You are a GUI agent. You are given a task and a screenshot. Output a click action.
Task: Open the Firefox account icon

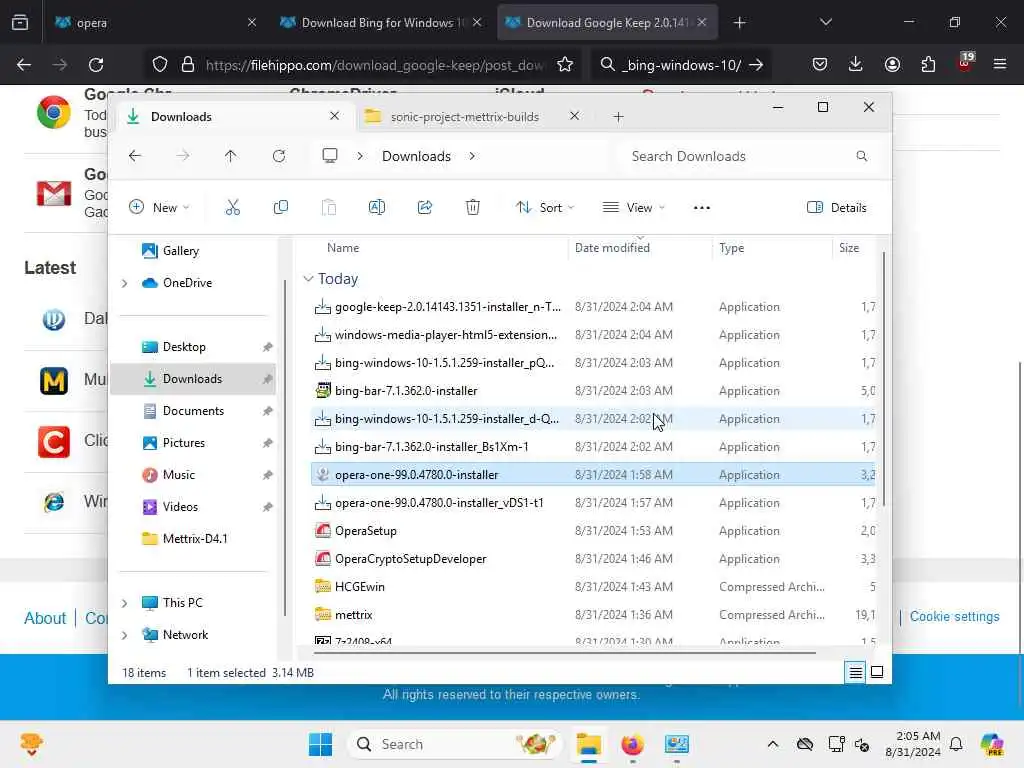click(892, 65)
